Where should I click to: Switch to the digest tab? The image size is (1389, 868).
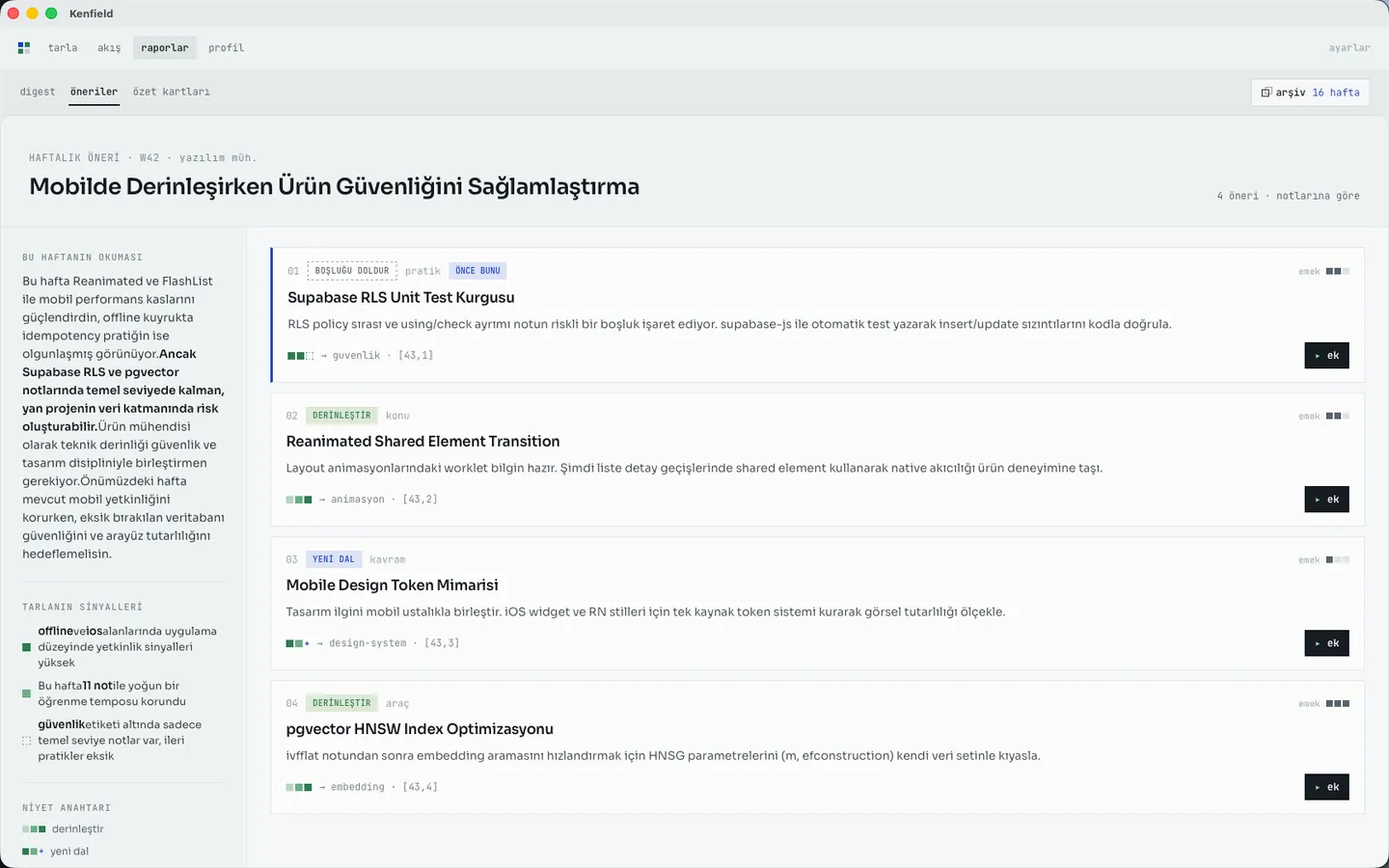click(38, 92)
